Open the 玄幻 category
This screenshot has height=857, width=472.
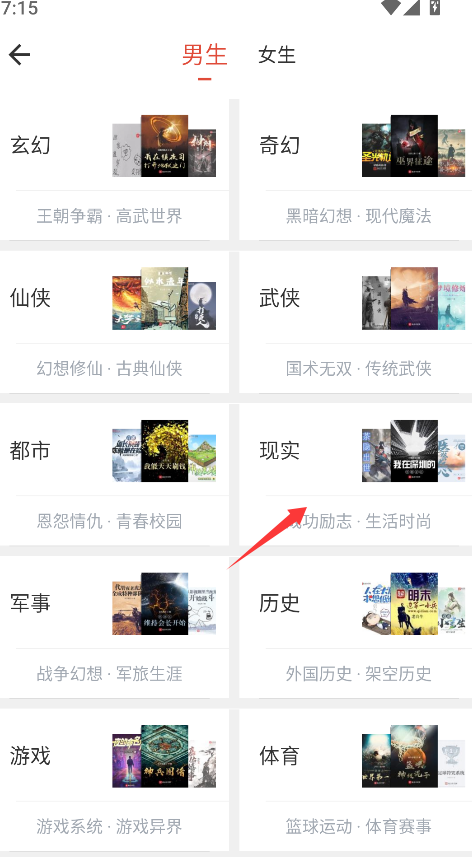pyautogui.click(x=114, y=170)
